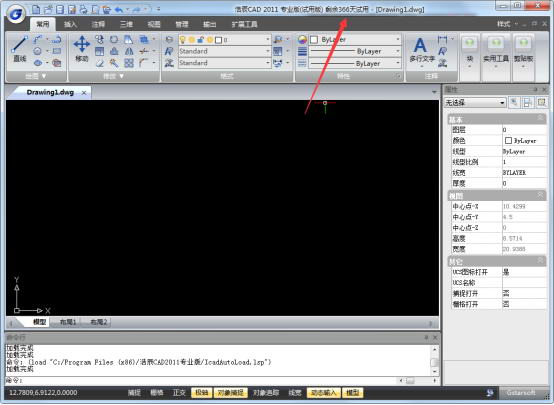
Task: Expand the ByLayer color dropdown
Action: coord(355,40)
